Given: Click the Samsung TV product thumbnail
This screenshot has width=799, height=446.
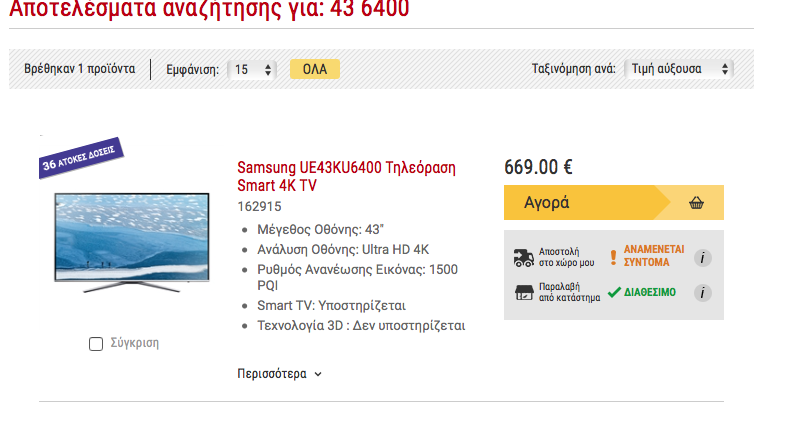Looking at the screenshot, I should point(132,242).
